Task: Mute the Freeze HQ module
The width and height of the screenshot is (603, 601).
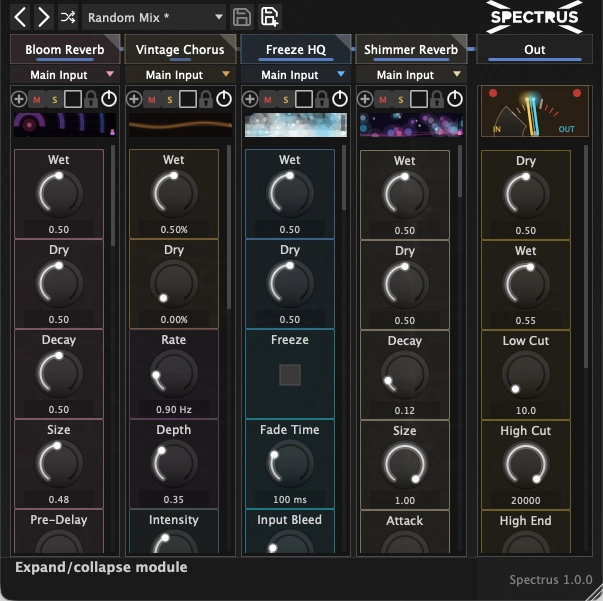Action: click(268, 100)
